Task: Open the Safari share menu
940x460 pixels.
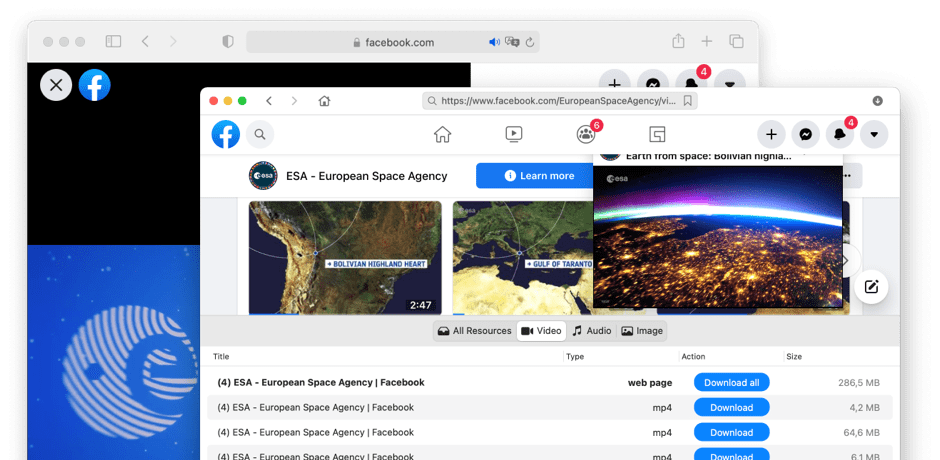Action: pos(678,41)
